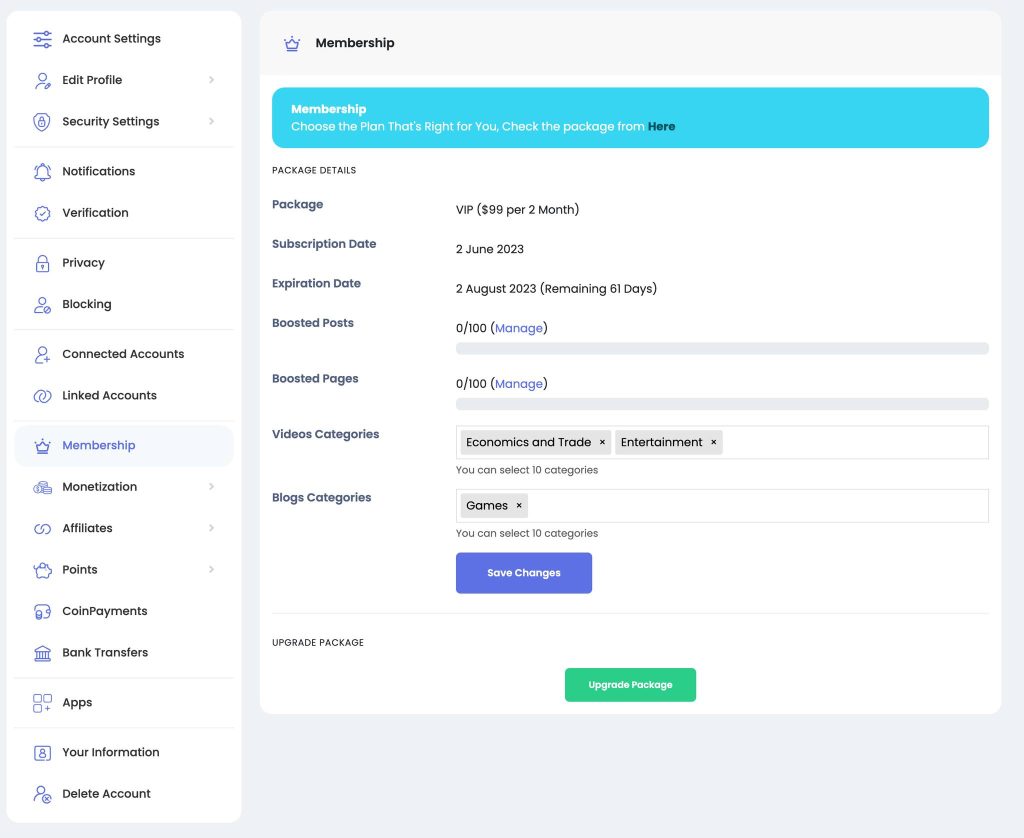Click the 2 June 2023 subscription date
Viewport: 1024px width, 838px height.
[490, 250]
